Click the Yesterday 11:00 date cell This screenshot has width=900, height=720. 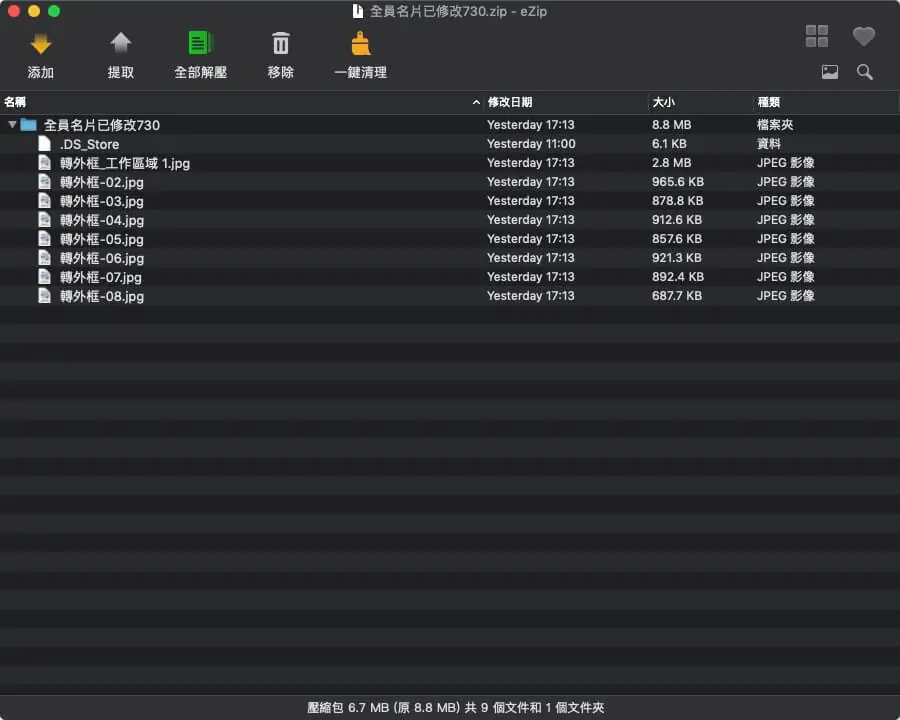[531, 144]
